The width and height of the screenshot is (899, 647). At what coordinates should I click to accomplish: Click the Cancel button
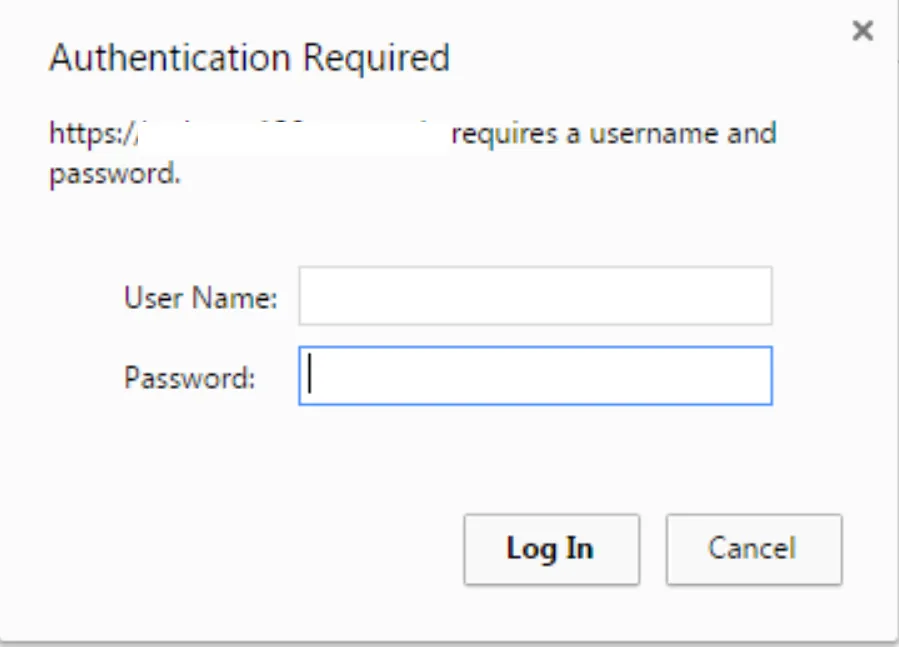[753, 549]
